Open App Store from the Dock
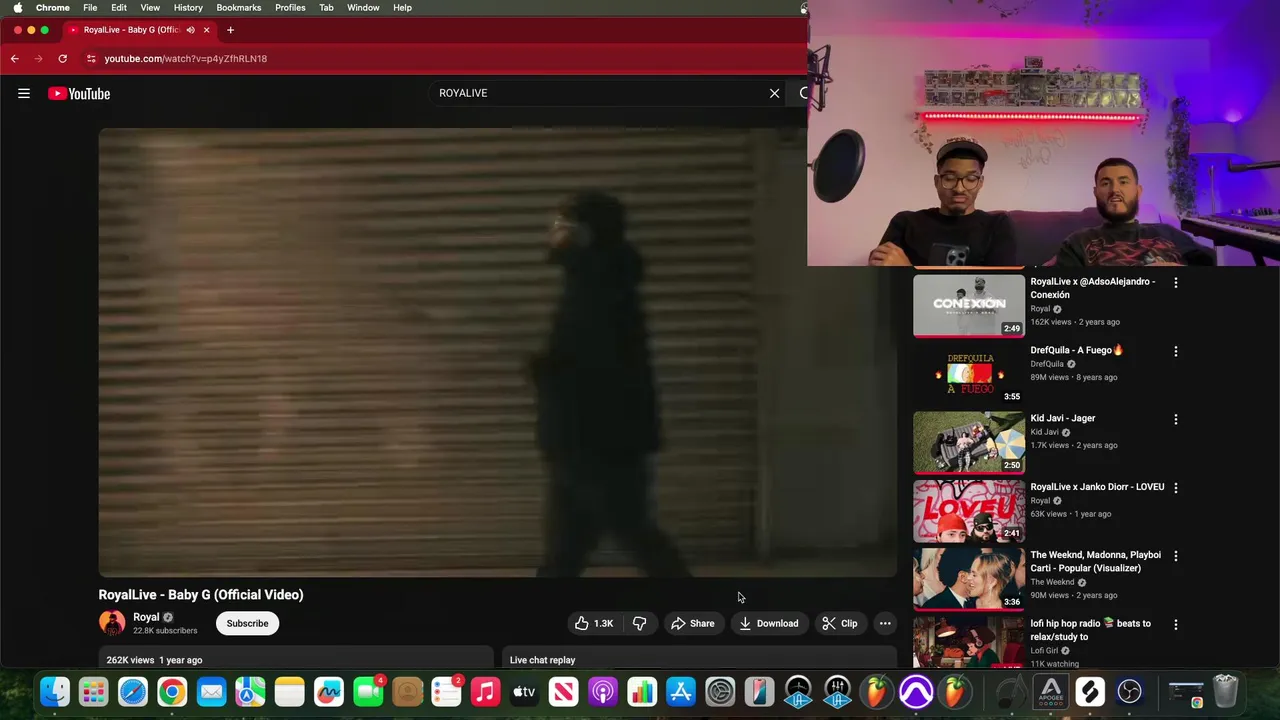Screen dimensions: 1280x720 (681, 691)
